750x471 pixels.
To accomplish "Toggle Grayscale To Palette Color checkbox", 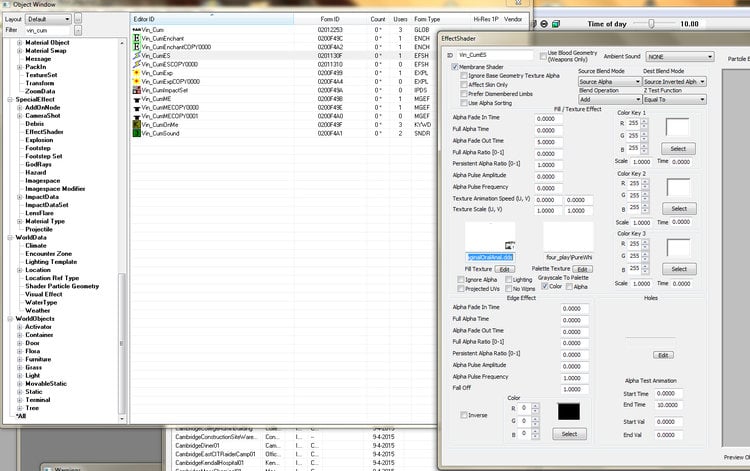I will pos(544,286).
